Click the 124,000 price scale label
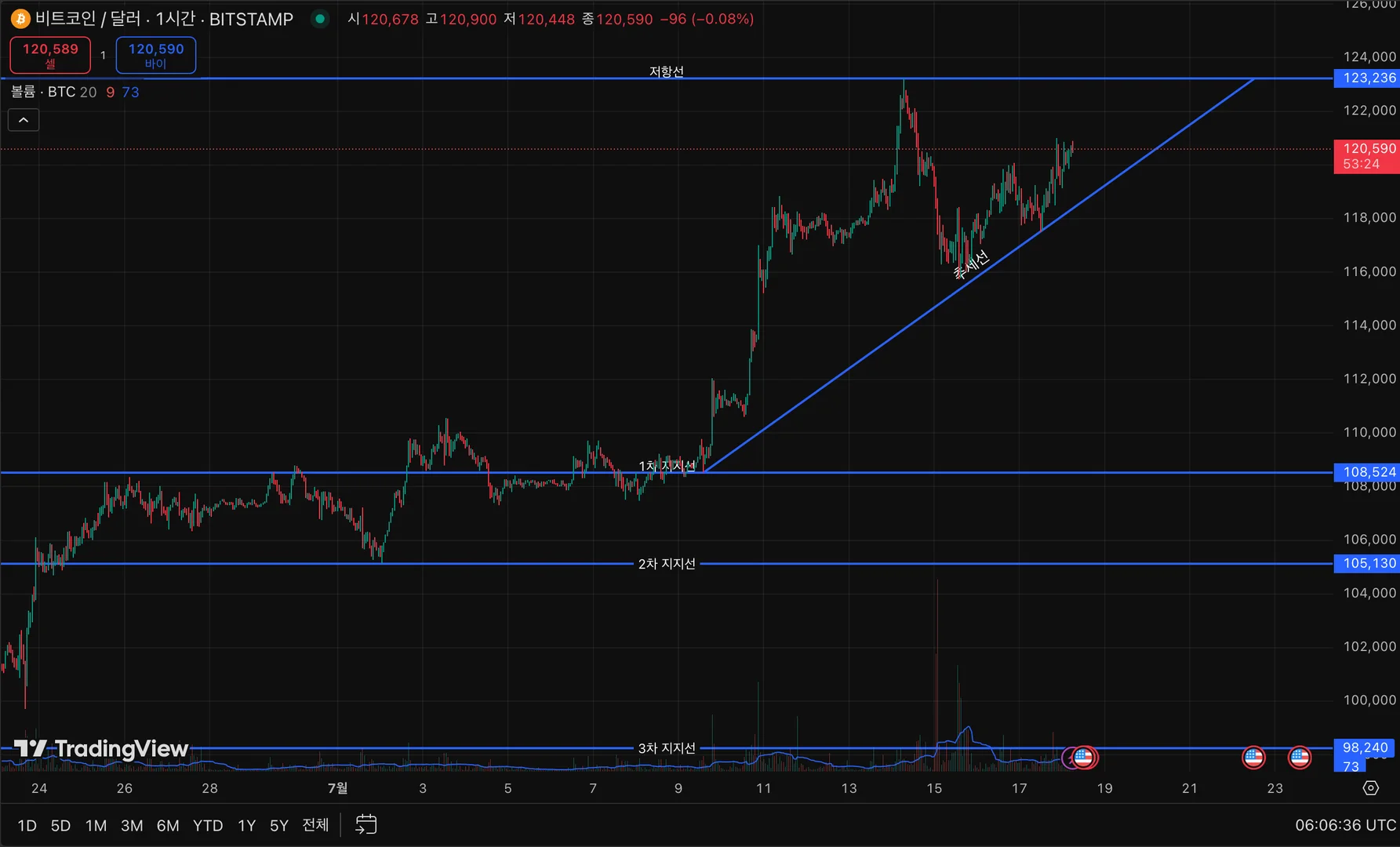This screenshot has width=1400, height=847. (x=1369, y=56)
